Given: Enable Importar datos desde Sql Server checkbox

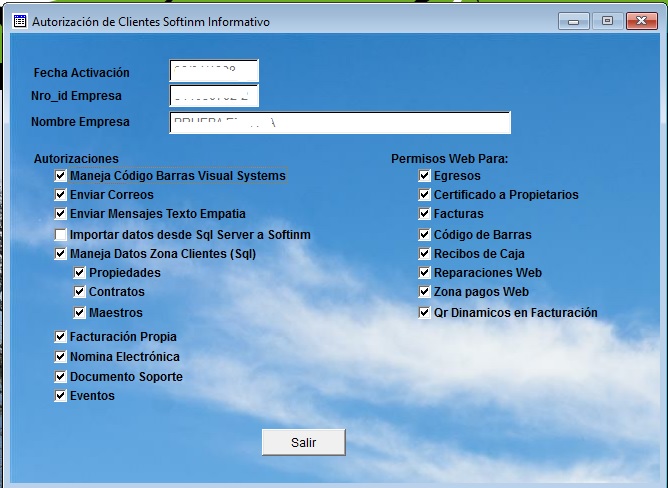Looking at the screenshot, I should click(60, 234).
